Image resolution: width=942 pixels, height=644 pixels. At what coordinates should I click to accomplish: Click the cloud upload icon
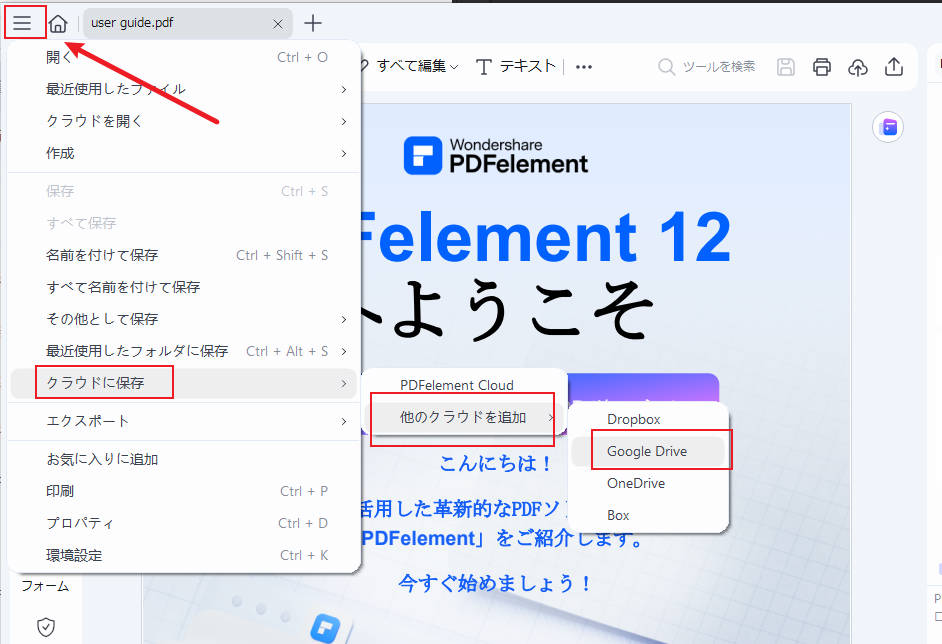point(858,67)
